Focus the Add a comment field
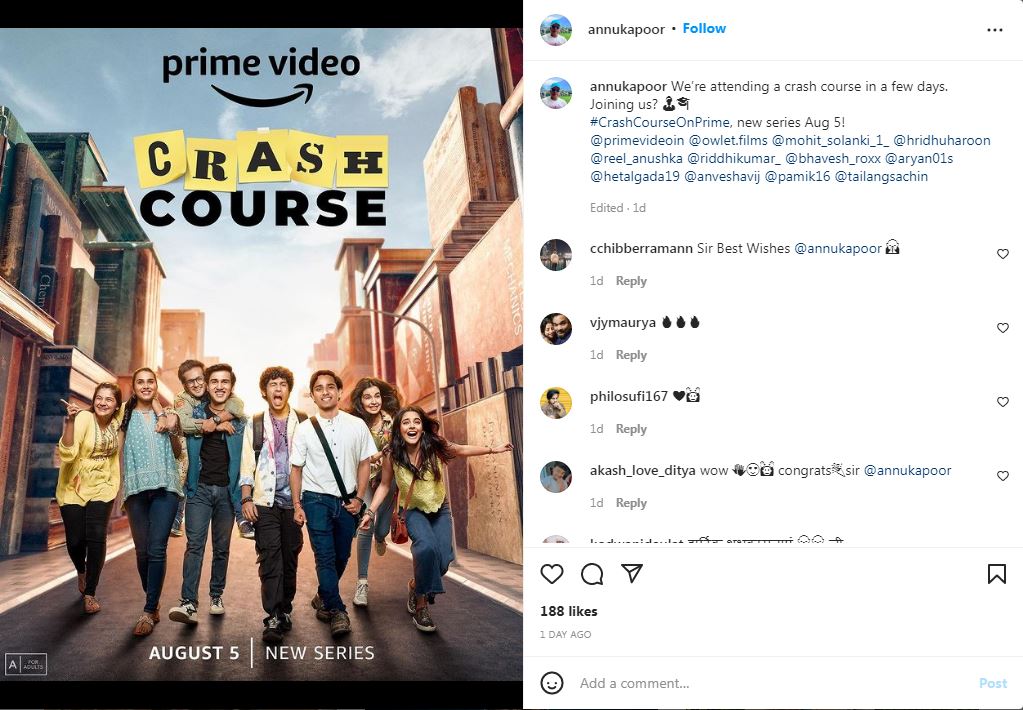The width and height of the screenshot is (1023, 710). pos(773,683)
